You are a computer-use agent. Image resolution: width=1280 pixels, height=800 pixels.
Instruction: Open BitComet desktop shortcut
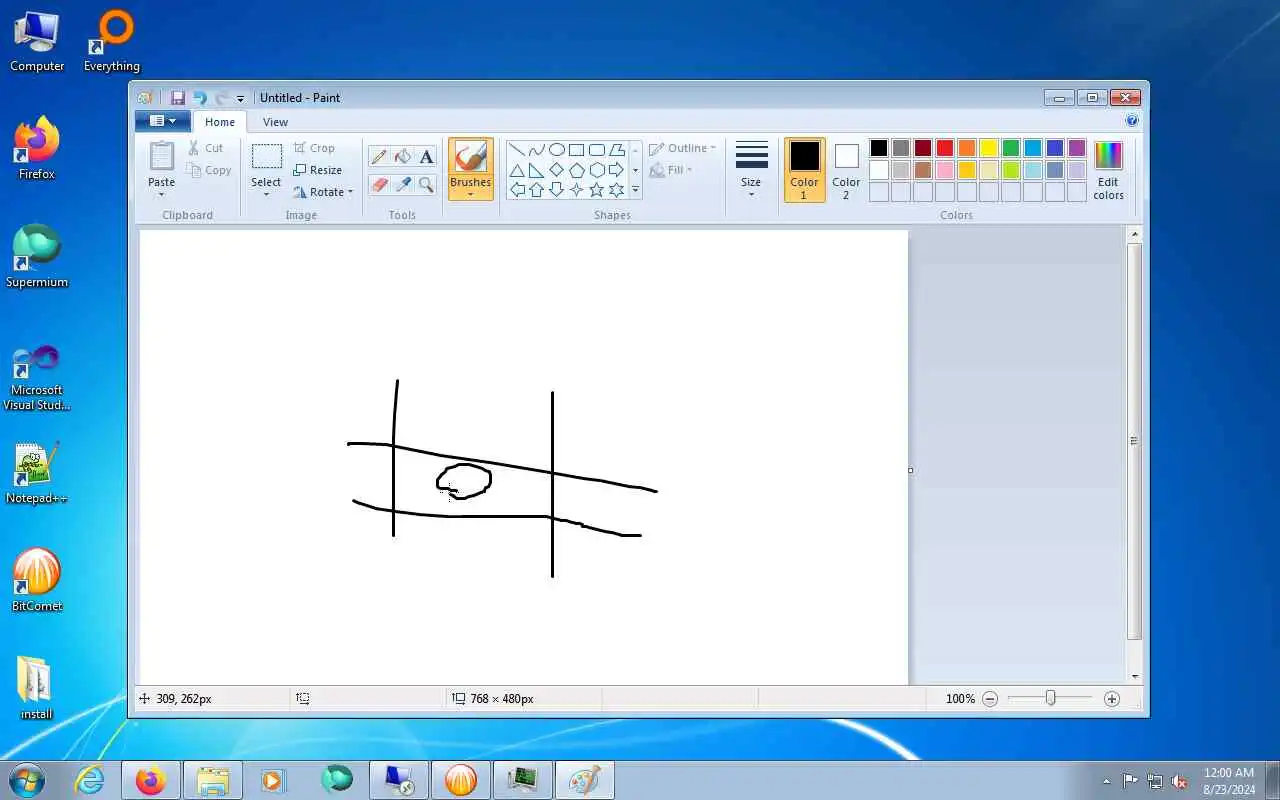coord(37,581)
